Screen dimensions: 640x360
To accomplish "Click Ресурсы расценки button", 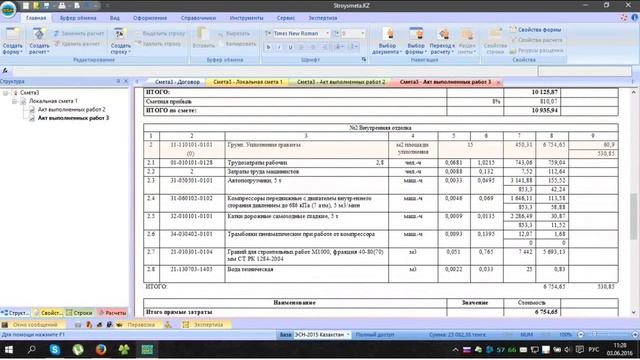I will click(x=536, y=51).
